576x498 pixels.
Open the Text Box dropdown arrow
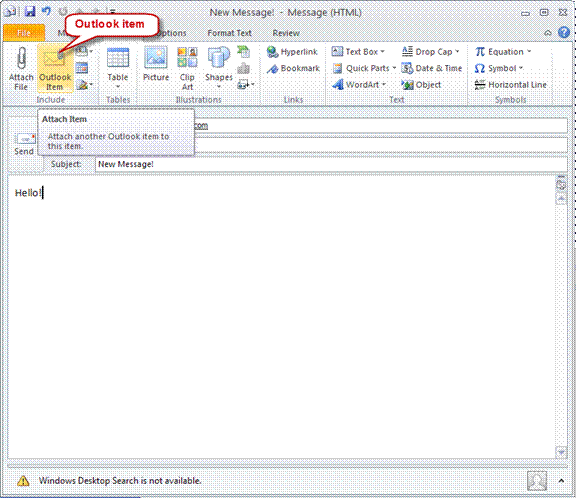(x=382, y=52)
